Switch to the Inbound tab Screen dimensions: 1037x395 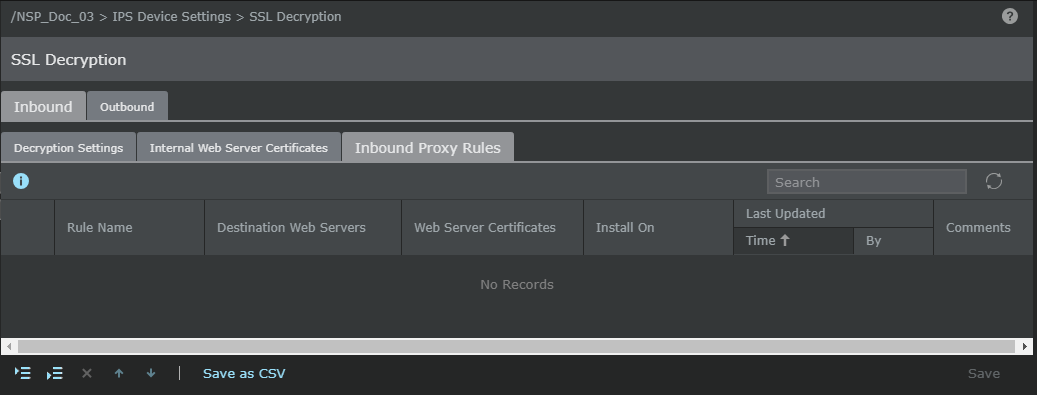tap(43, 107)
